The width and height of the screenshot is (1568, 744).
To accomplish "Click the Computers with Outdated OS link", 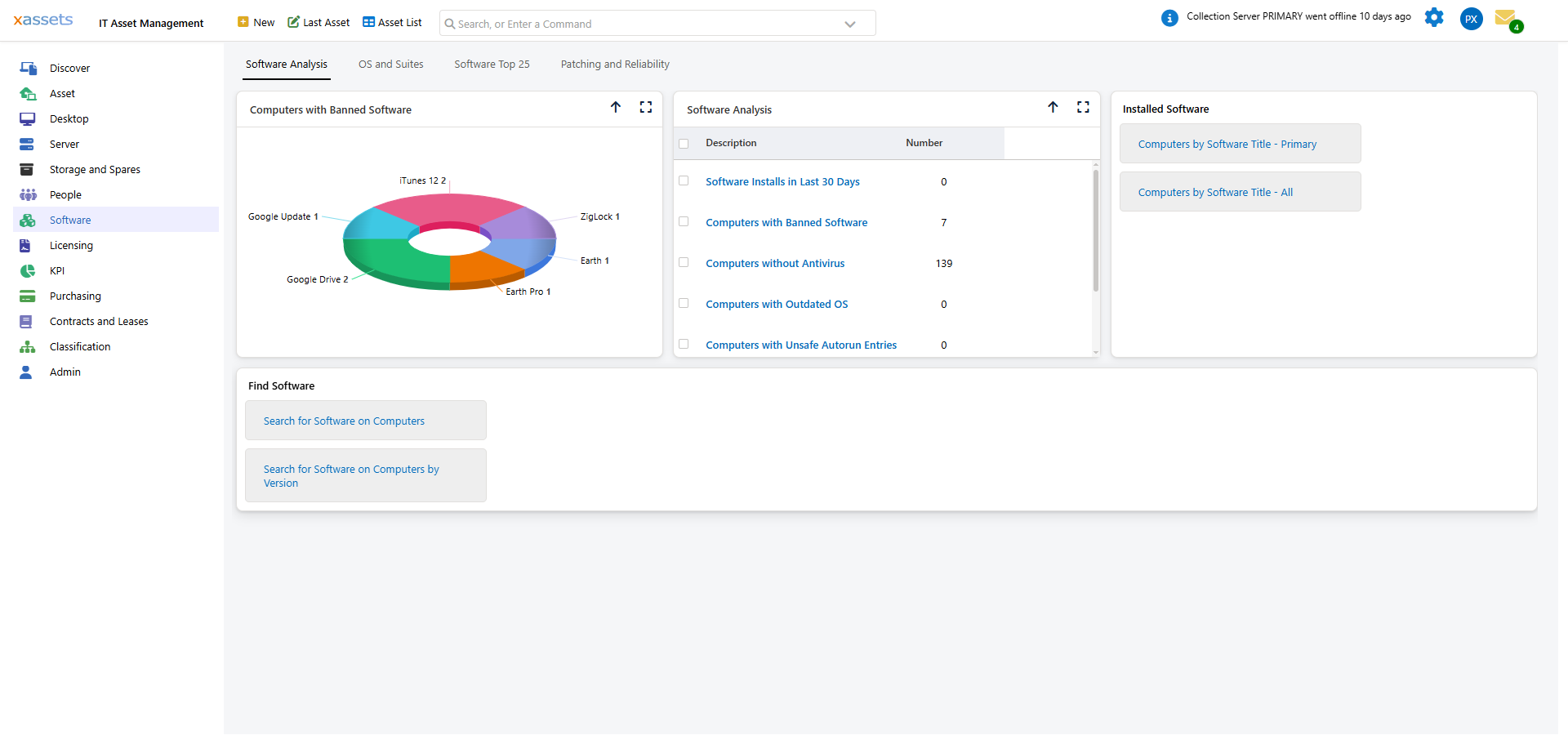I will coord(777,304).
